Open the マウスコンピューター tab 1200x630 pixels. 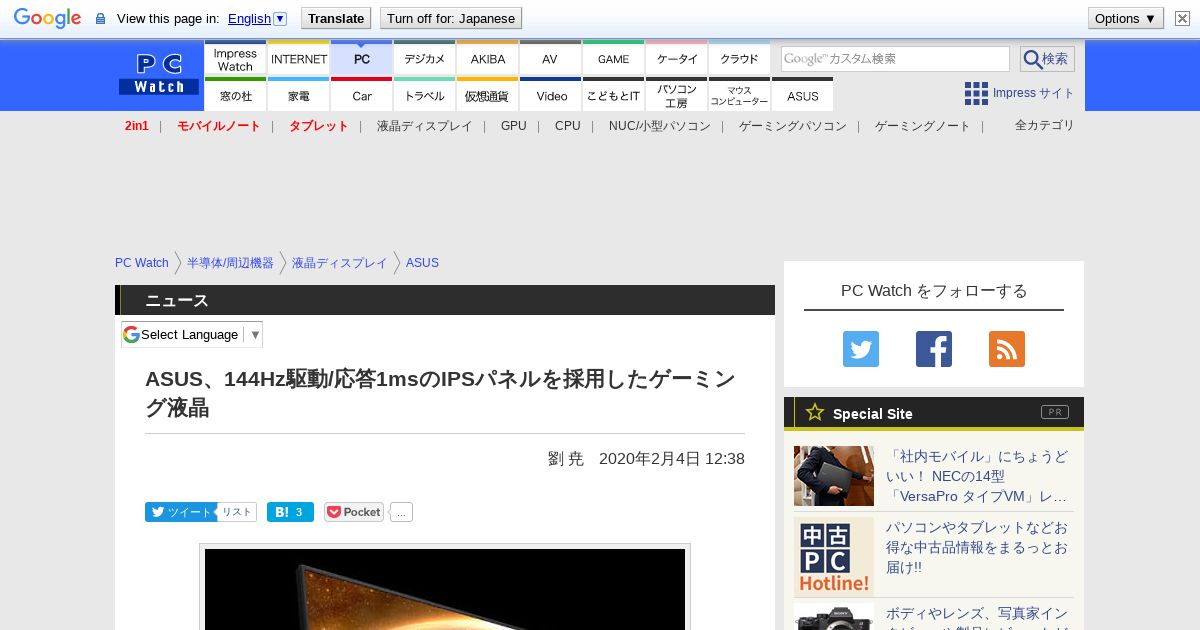tap(739, 95)
